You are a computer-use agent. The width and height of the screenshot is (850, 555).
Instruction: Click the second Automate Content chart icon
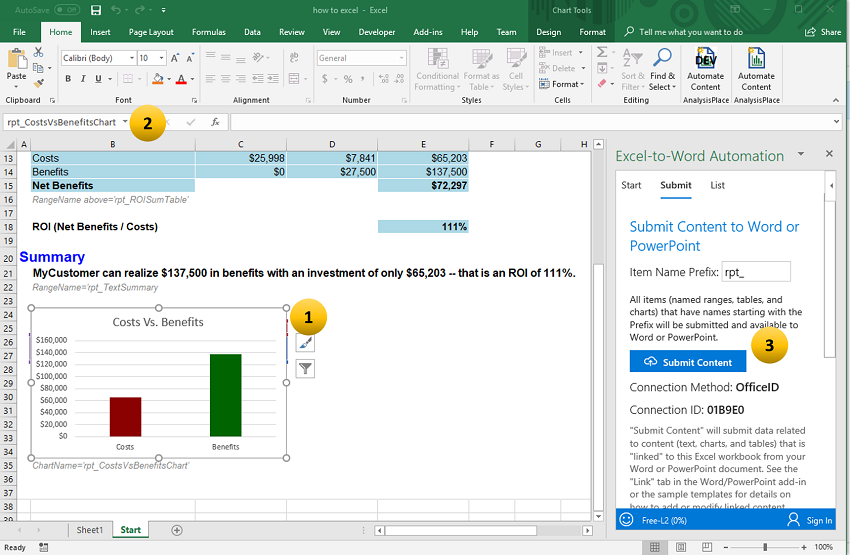point(756,59)
